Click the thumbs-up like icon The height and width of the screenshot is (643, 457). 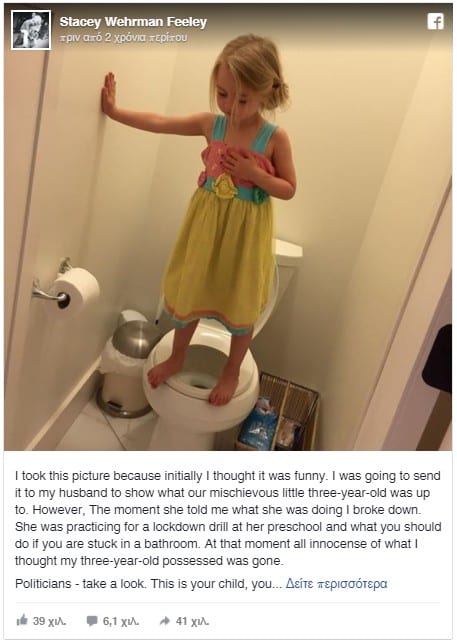(x=22, y=620)
